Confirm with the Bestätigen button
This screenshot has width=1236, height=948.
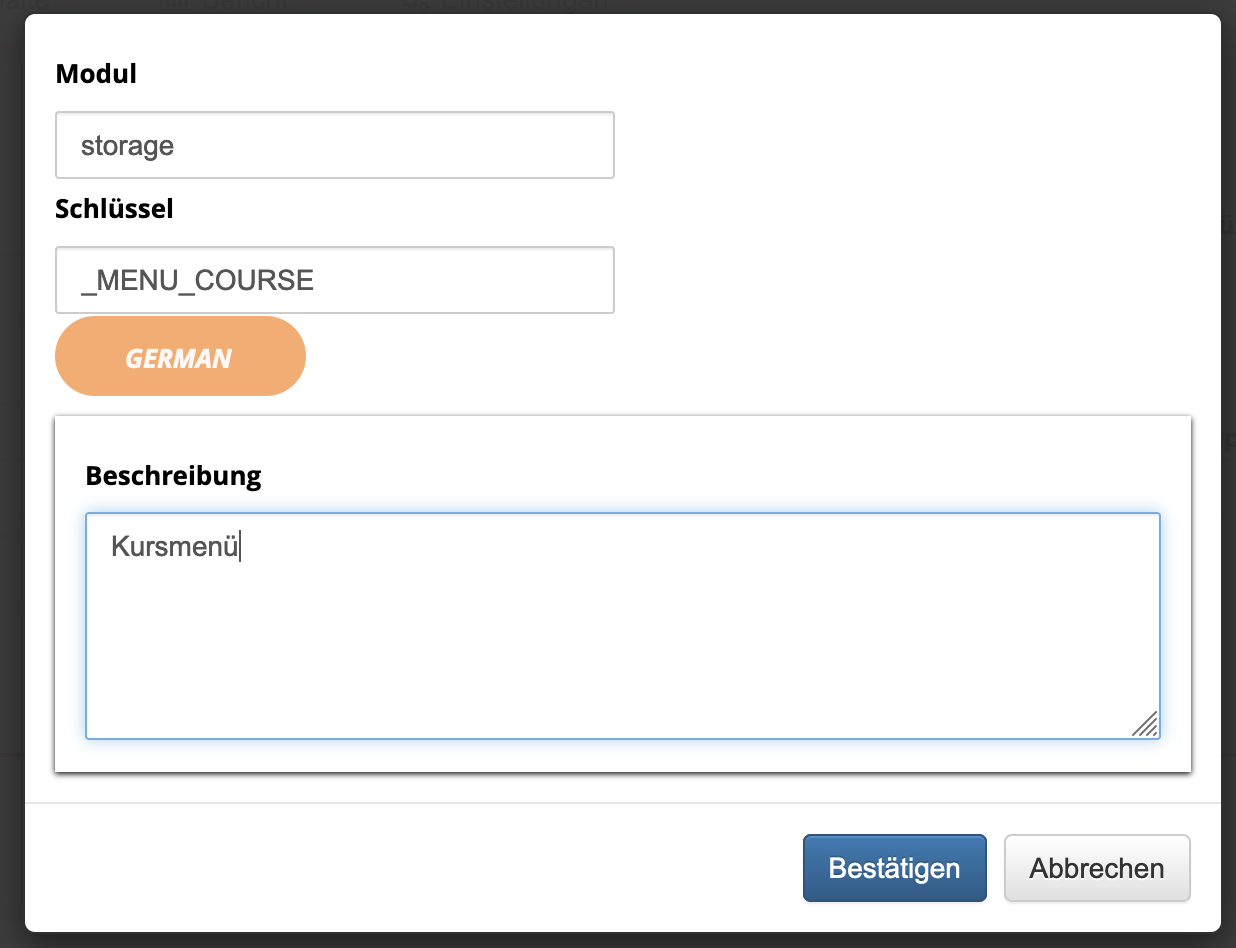coord(894,868)
